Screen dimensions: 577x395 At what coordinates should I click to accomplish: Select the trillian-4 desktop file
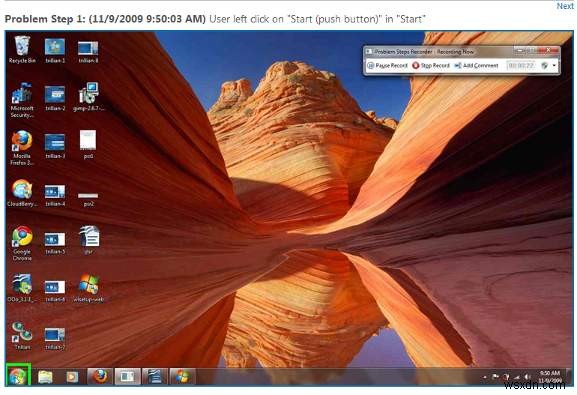tap(55, 195)
